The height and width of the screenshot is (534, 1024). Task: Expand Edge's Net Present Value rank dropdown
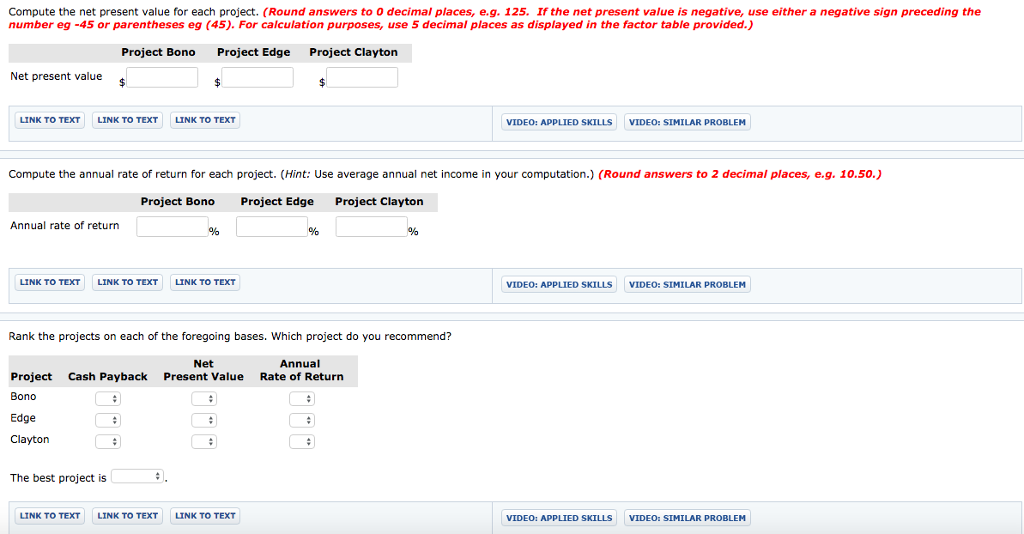204,419
